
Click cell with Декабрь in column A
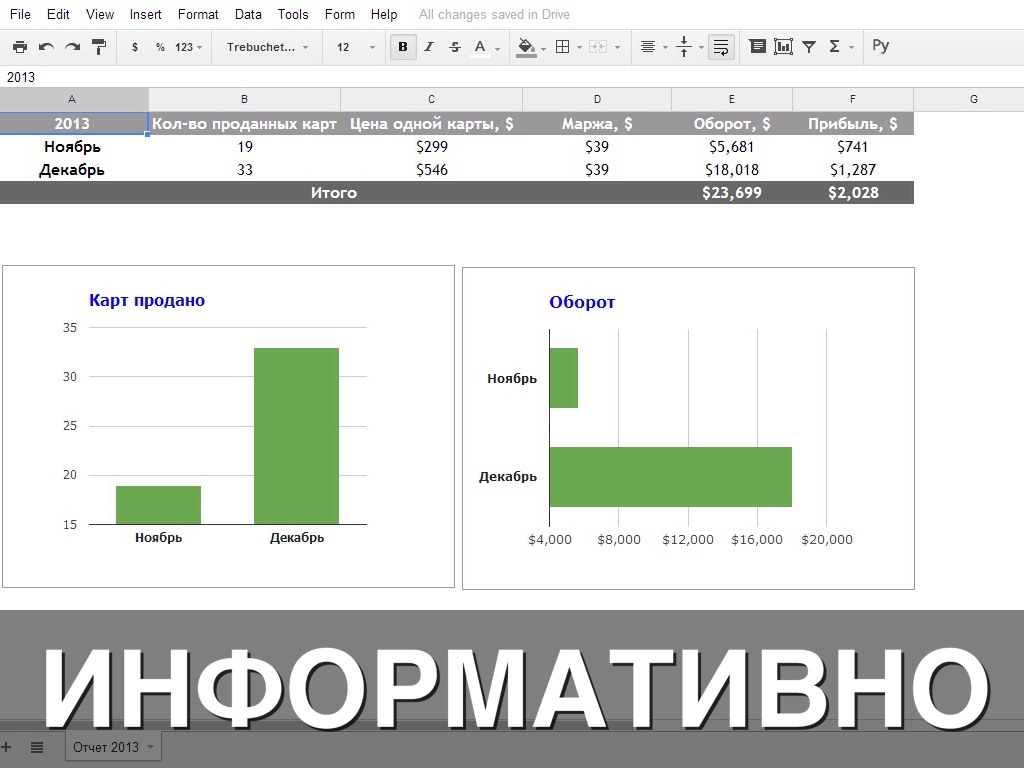[72, 170]
